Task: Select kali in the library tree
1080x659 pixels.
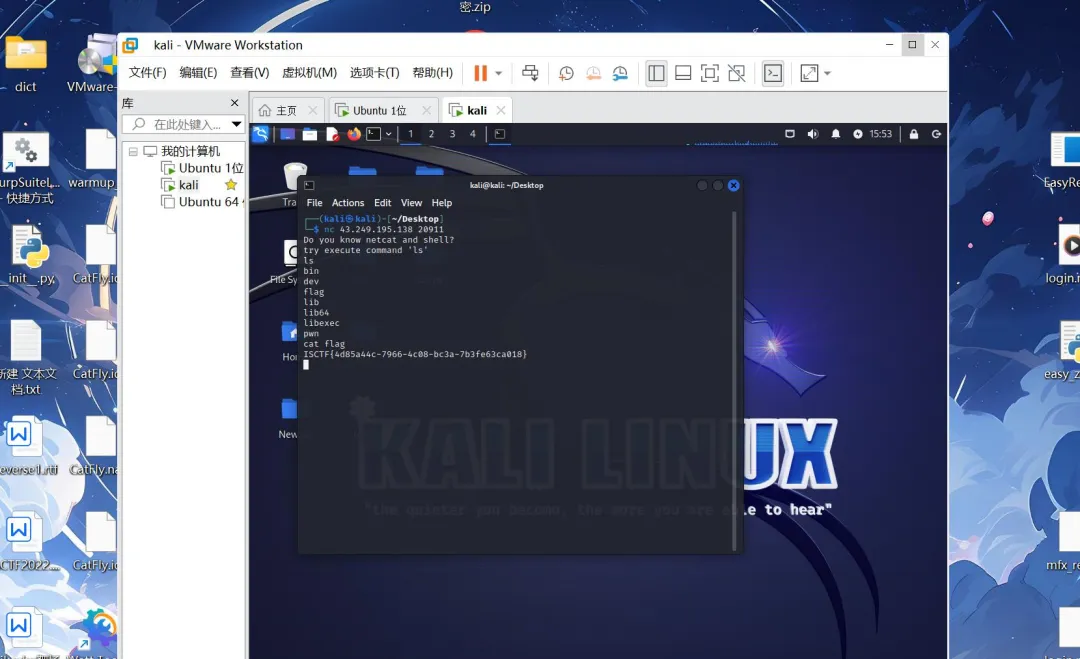Action: tap(180, 185)
